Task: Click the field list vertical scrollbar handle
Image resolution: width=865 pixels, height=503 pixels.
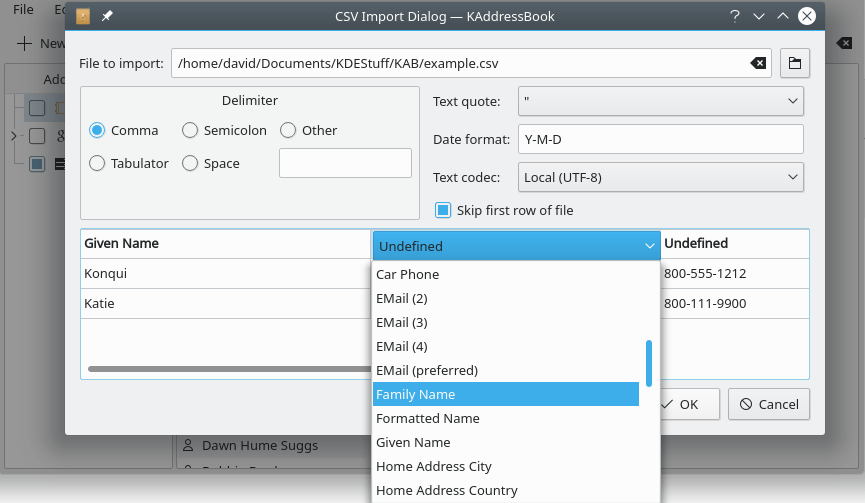Action: click(649, 363)
